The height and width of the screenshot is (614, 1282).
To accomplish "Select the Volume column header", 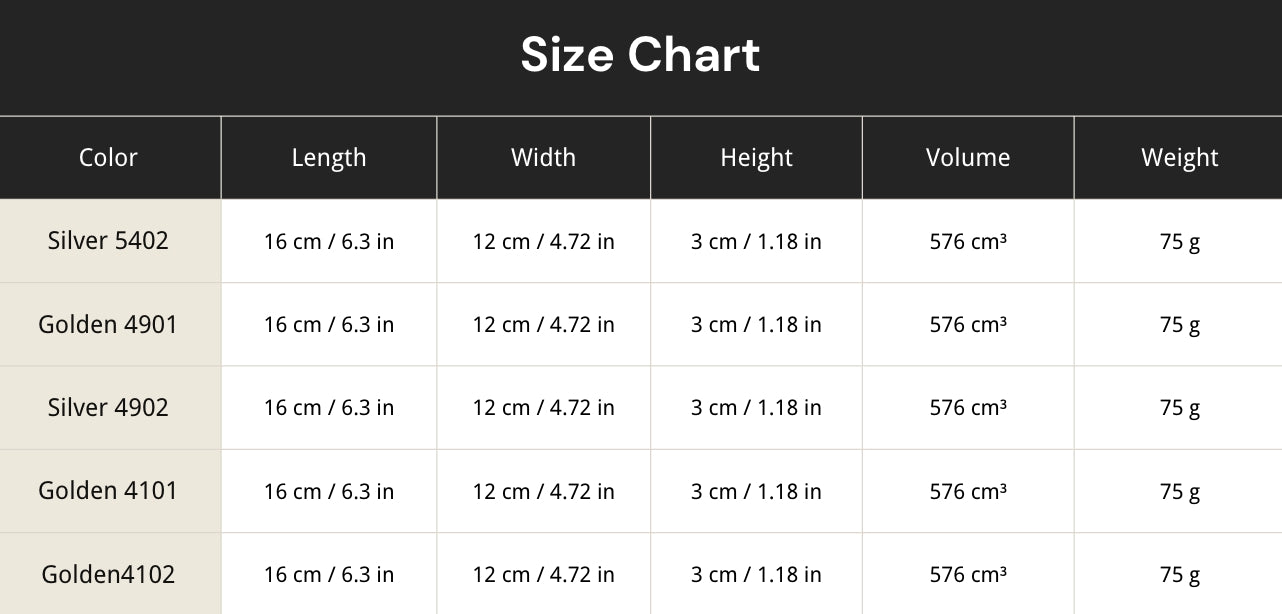I will [968, 157].
